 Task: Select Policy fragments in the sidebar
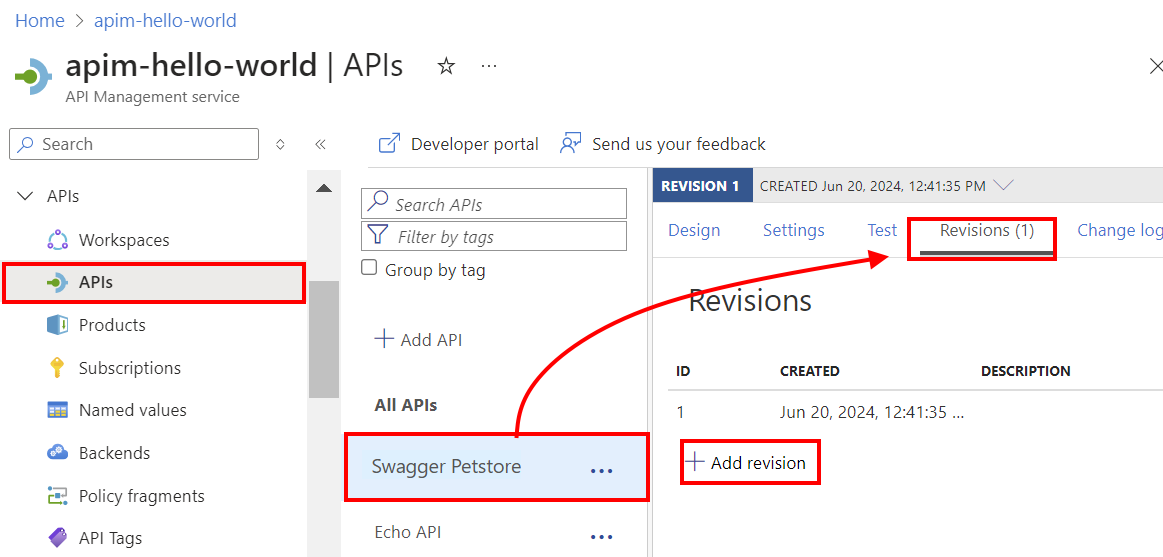[x=142, y=495]
